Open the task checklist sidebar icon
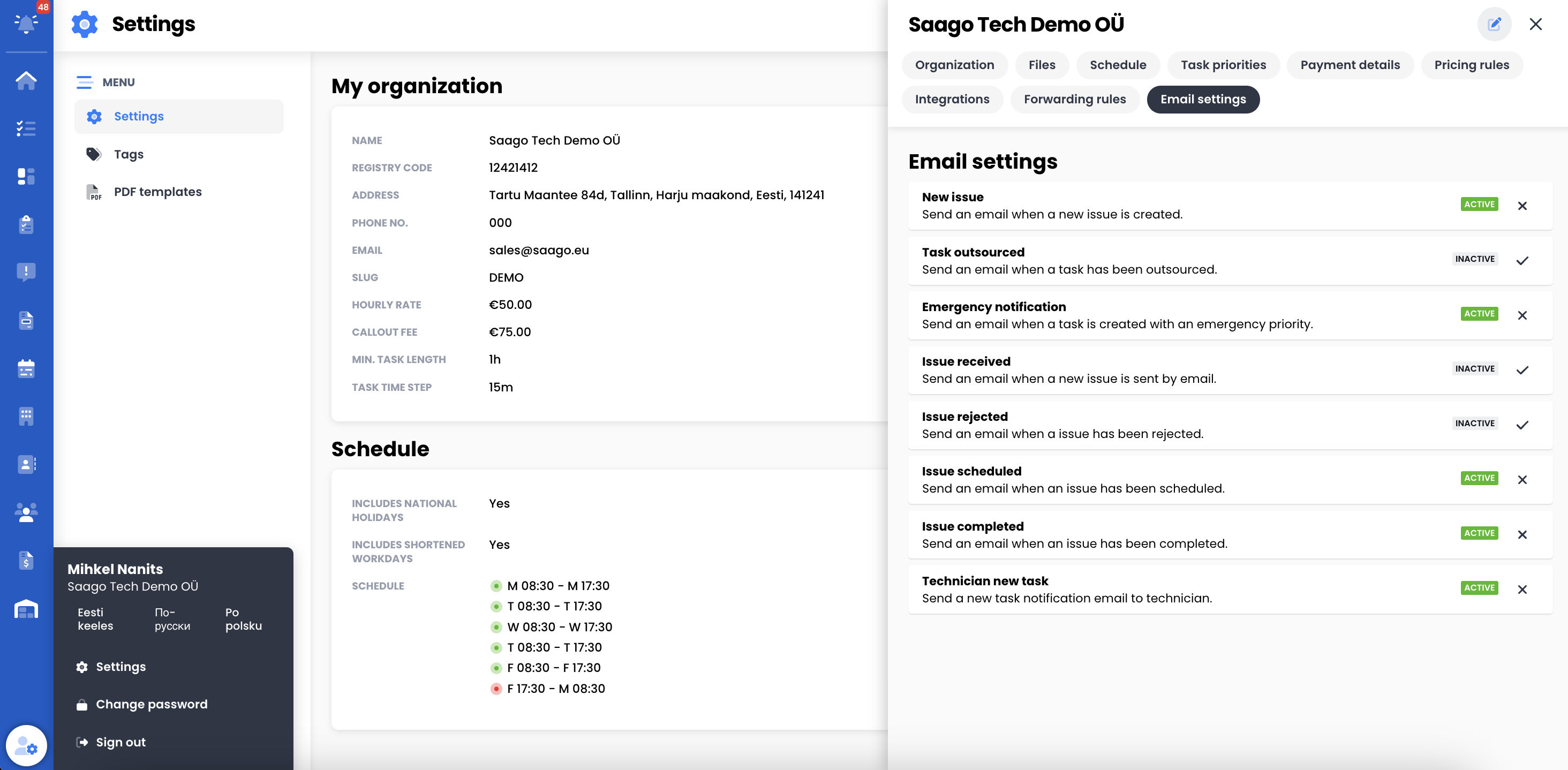The image size is (1568, 770). pyautogui.click(x=26, y=129)
